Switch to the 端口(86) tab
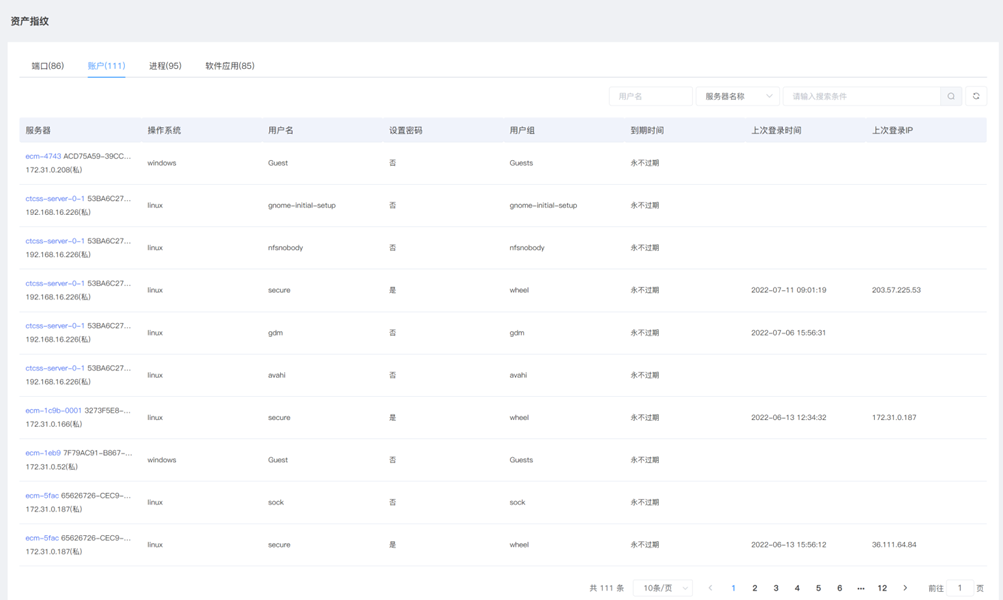 coord(48,66)
